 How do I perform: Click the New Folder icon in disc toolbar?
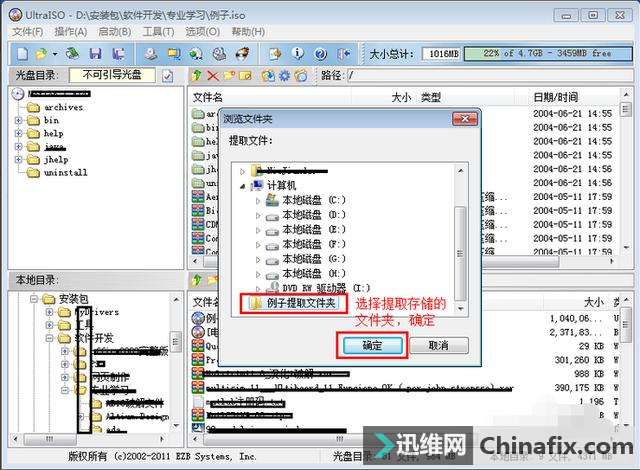point(229,75)
